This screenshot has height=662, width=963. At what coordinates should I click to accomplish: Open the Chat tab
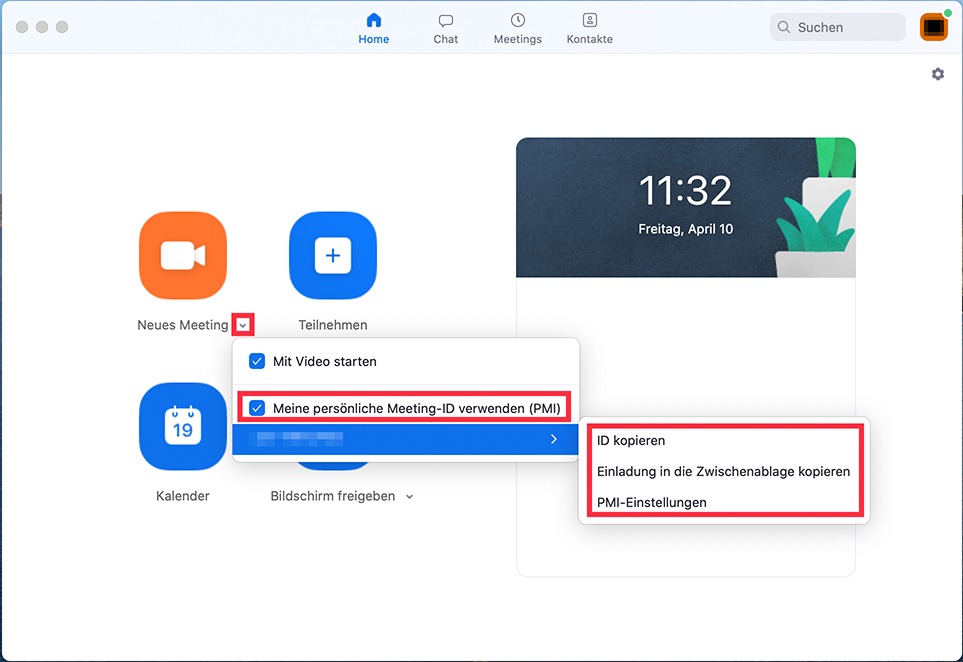pyautogui.click(x=445, y=29)
